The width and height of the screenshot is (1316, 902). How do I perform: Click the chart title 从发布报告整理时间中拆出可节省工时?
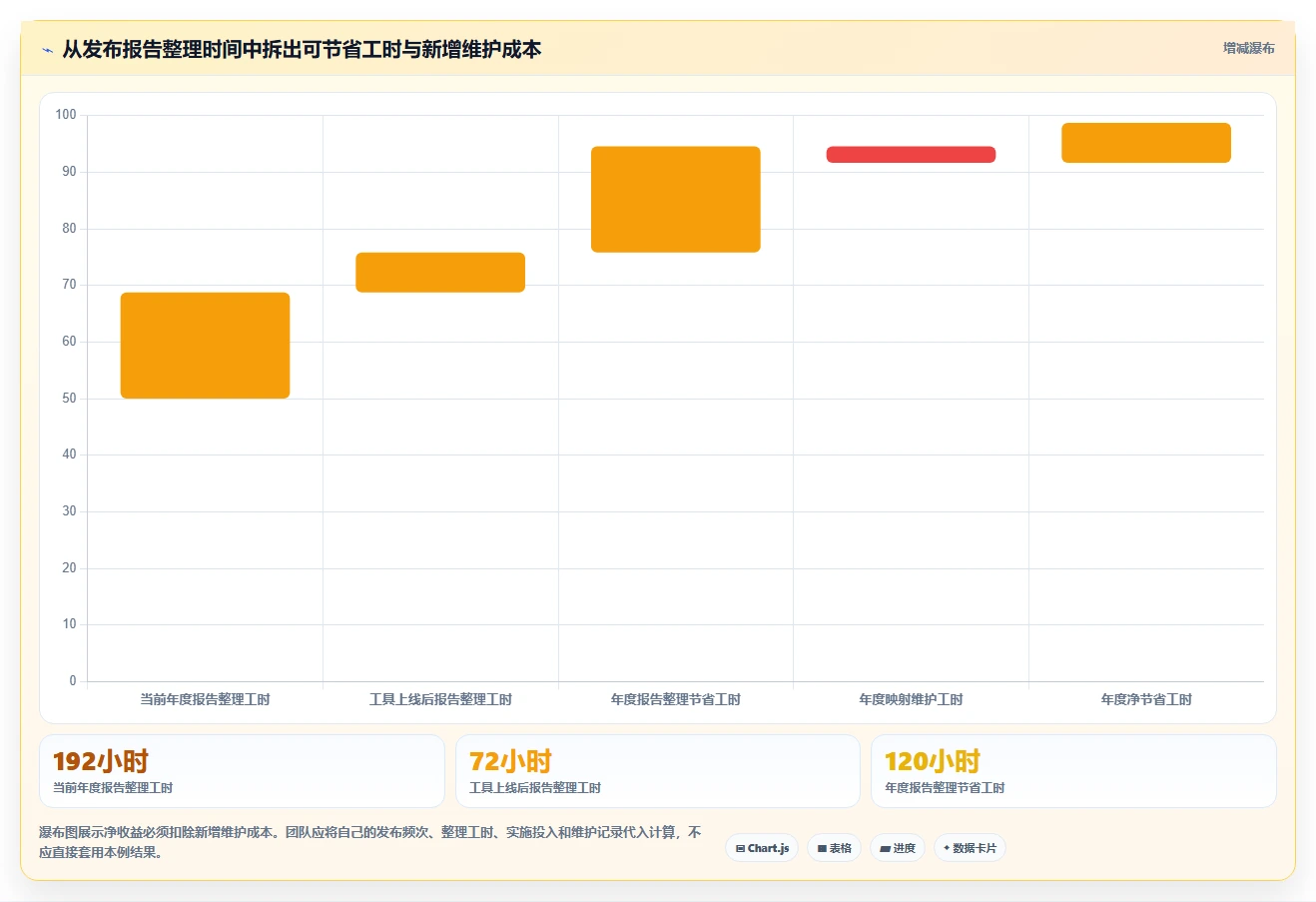click(x=302, y=49)
